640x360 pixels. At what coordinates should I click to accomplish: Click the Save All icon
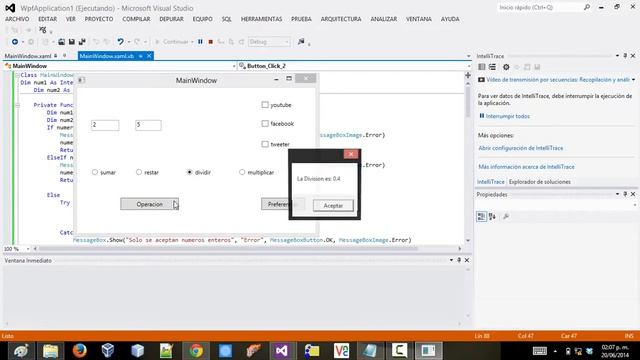point(82,42)
